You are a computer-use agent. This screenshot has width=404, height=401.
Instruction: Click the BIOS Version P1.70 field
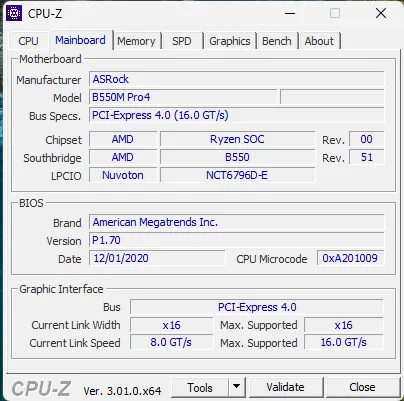(x=237, y=240)
